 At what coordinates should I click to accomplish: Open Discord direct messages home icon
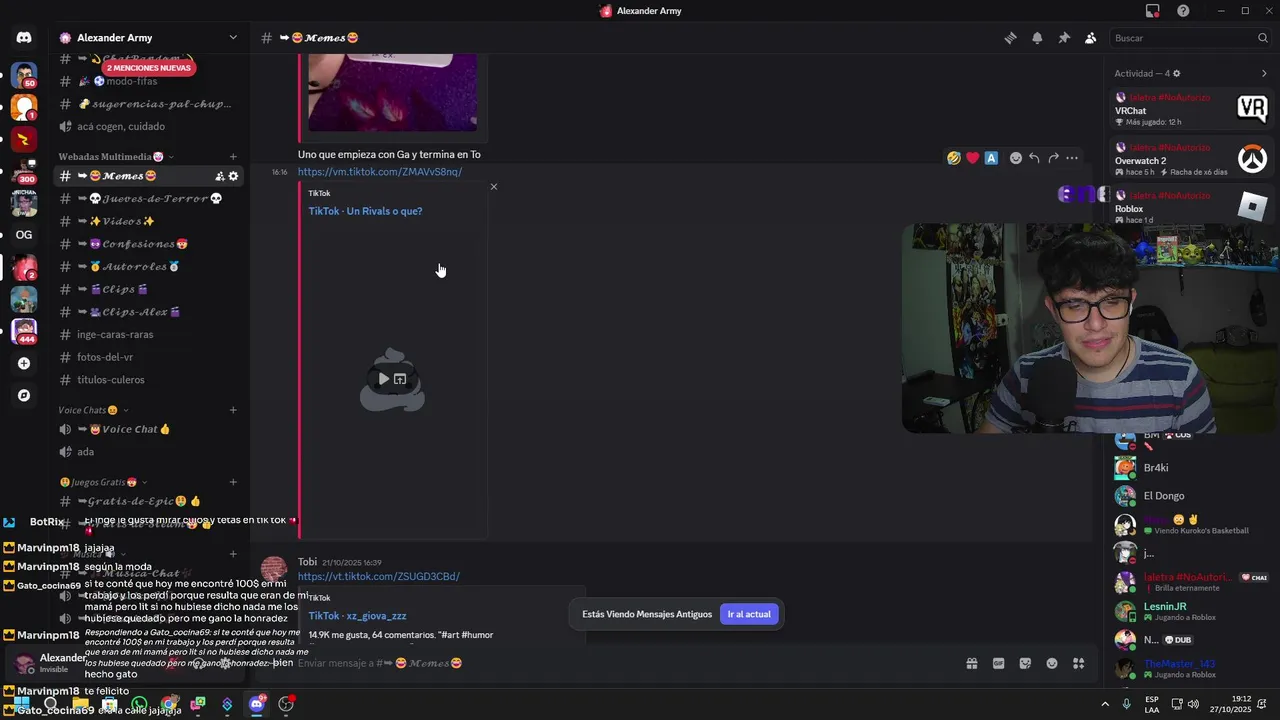coord(24,38)
